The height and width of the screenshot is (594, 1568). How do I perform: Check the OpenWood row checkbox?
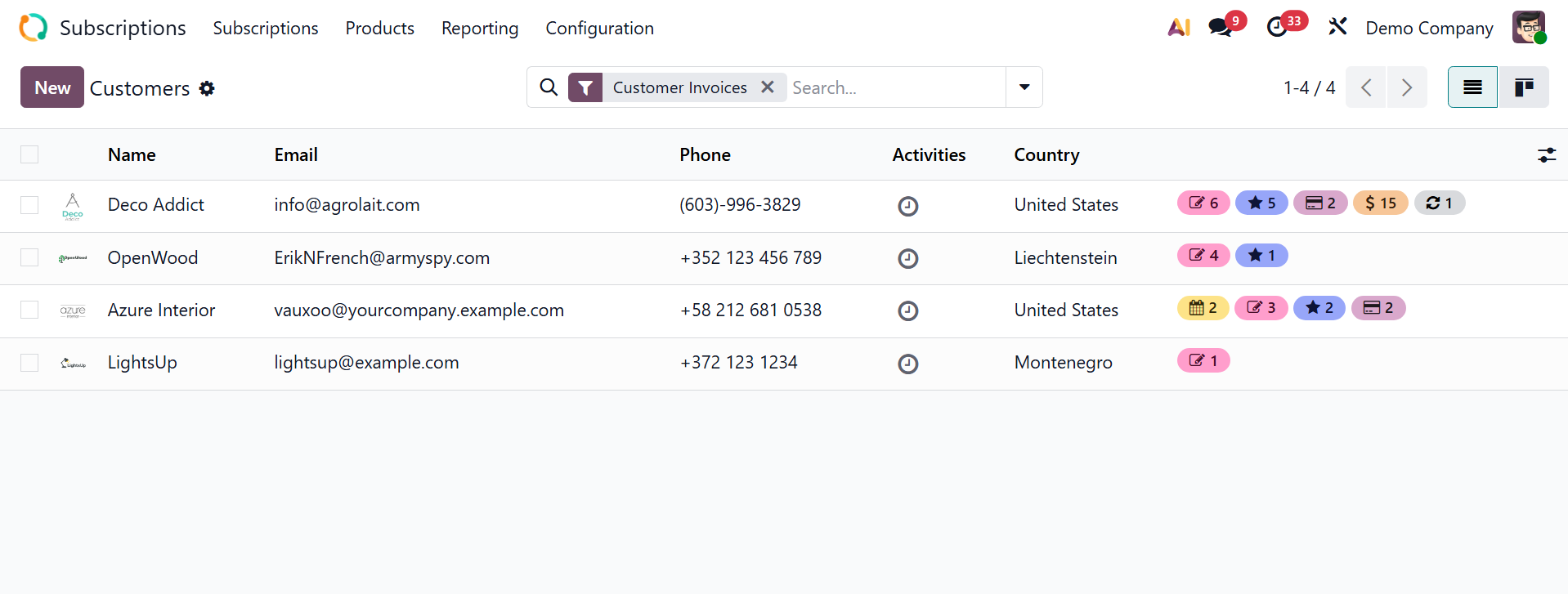[x=29, y=257]
